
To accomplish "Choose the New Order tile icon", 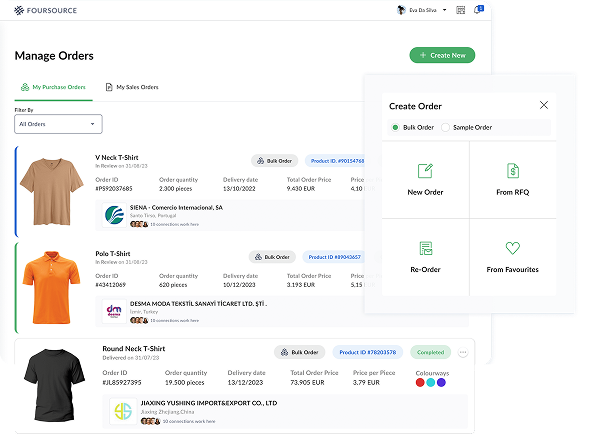I will [x=425, y=171].
